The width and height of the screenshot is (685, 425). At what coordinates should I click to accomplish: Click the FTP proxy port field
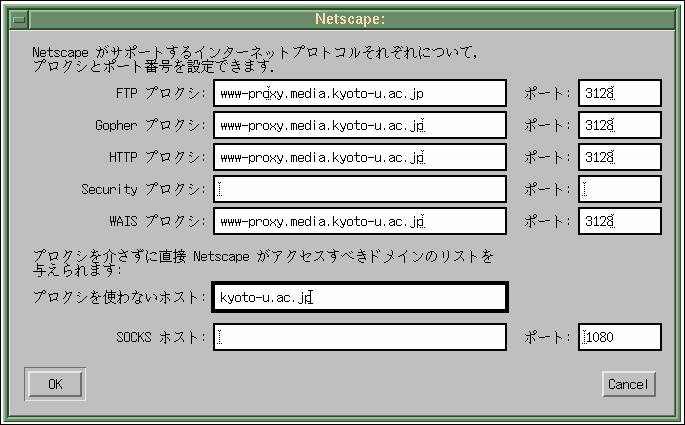click(619, 93)
